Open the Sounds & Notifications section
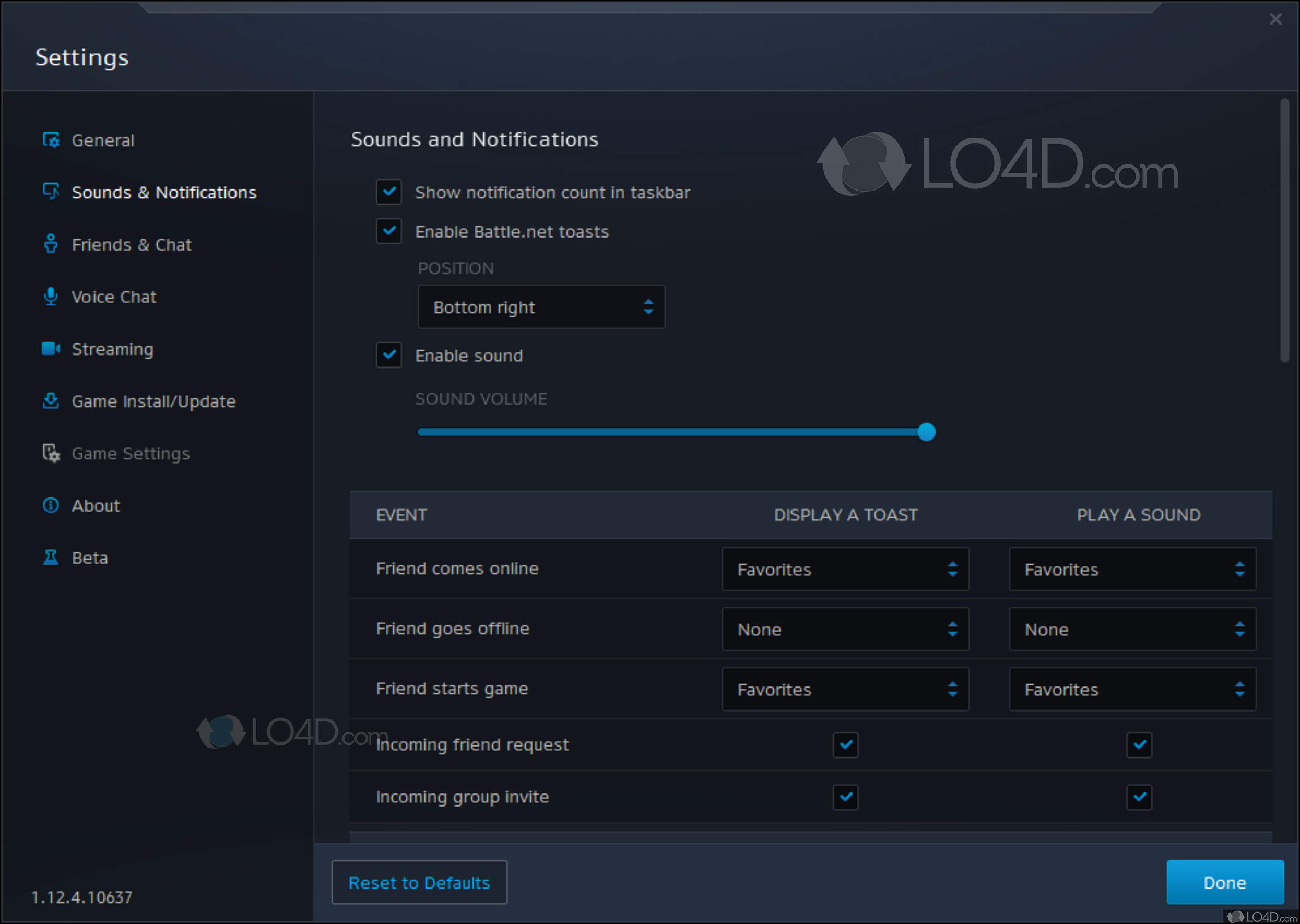 click(x=164, y=192)
